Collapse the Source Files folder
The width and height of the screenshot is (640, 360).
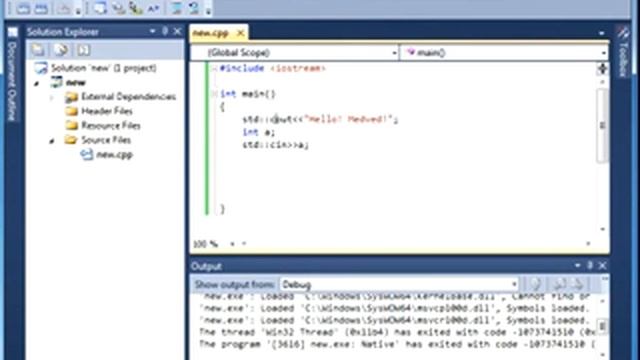(52, 141)
